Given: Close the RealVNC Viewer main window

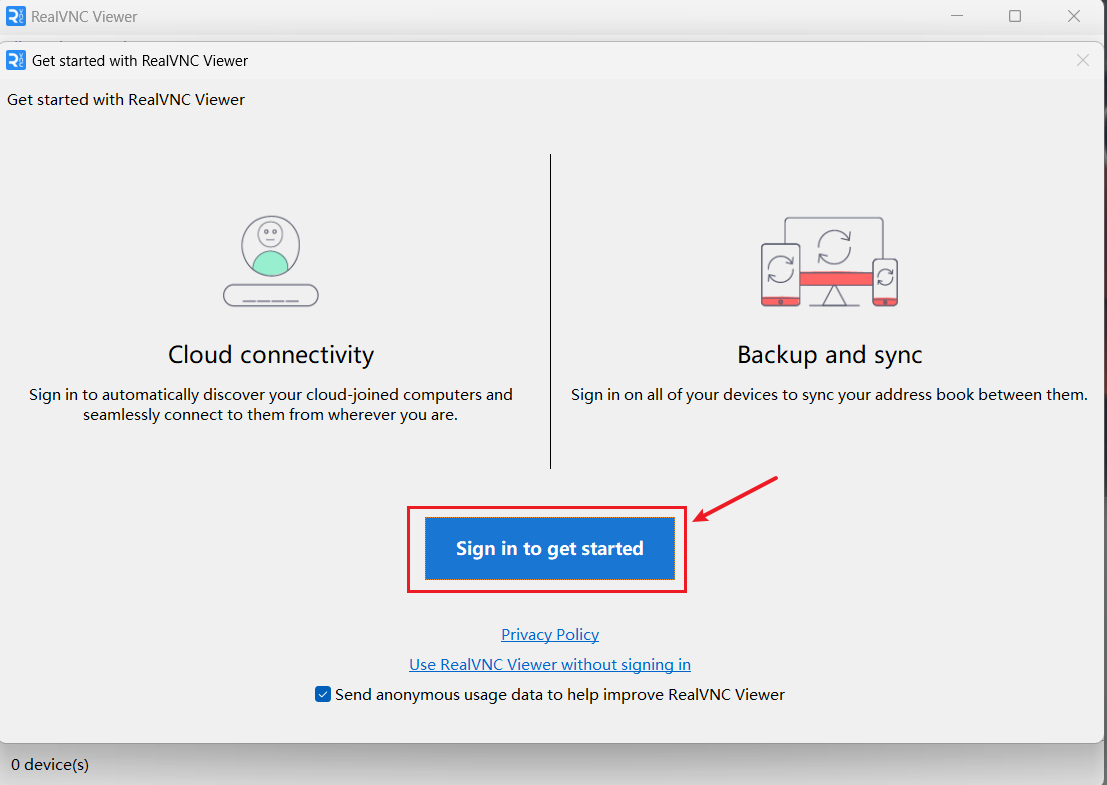Looking at the screenshot, I should tap(1074, 16).
